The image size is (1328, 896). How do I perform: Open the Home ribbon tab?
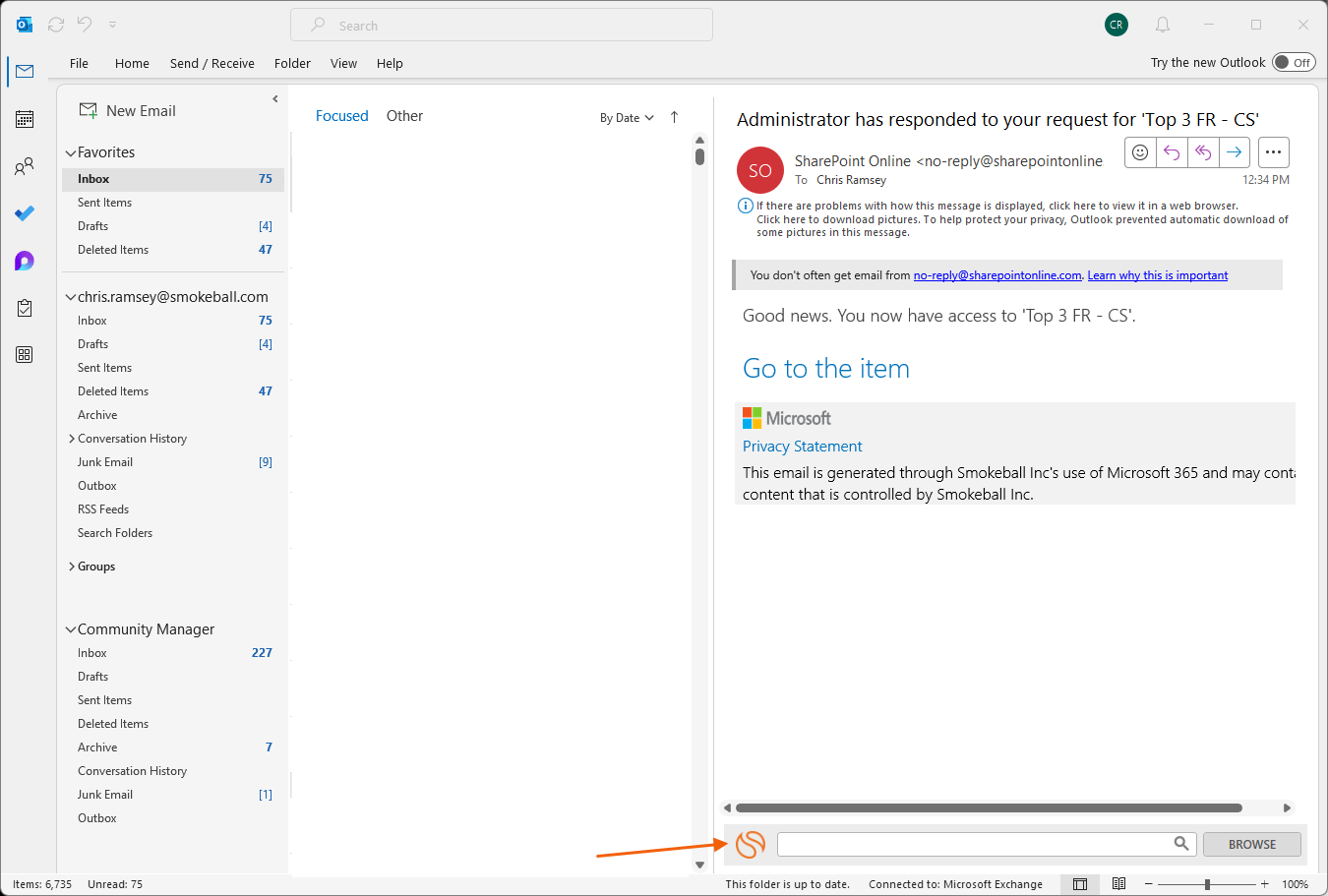(132, 63)
